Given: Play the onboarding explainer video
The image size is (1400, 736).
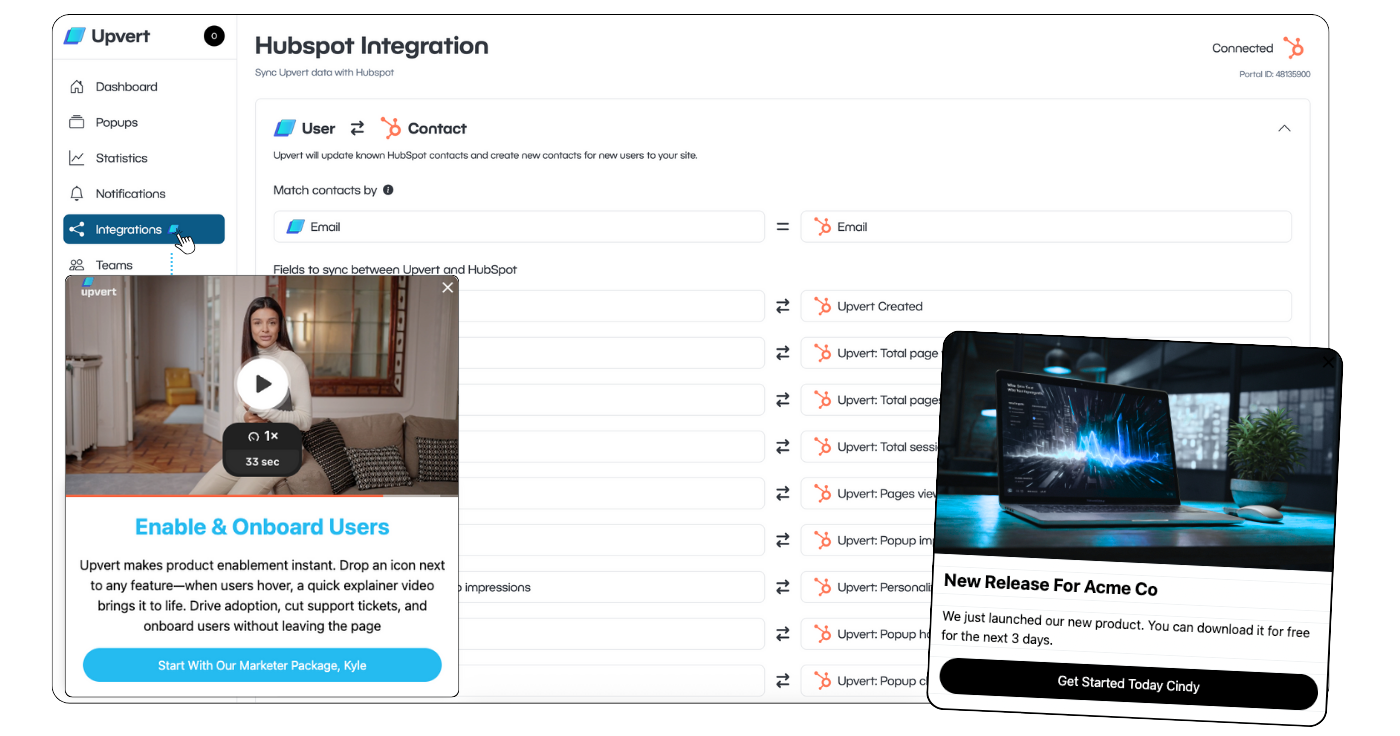Looking at the screenshot, I should click(x=262, y=384).
